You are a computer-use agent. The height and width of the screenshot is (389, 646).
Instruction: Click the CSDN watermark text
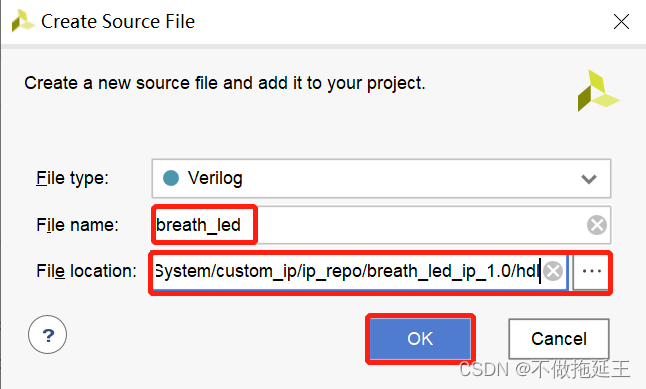(544, 369)
